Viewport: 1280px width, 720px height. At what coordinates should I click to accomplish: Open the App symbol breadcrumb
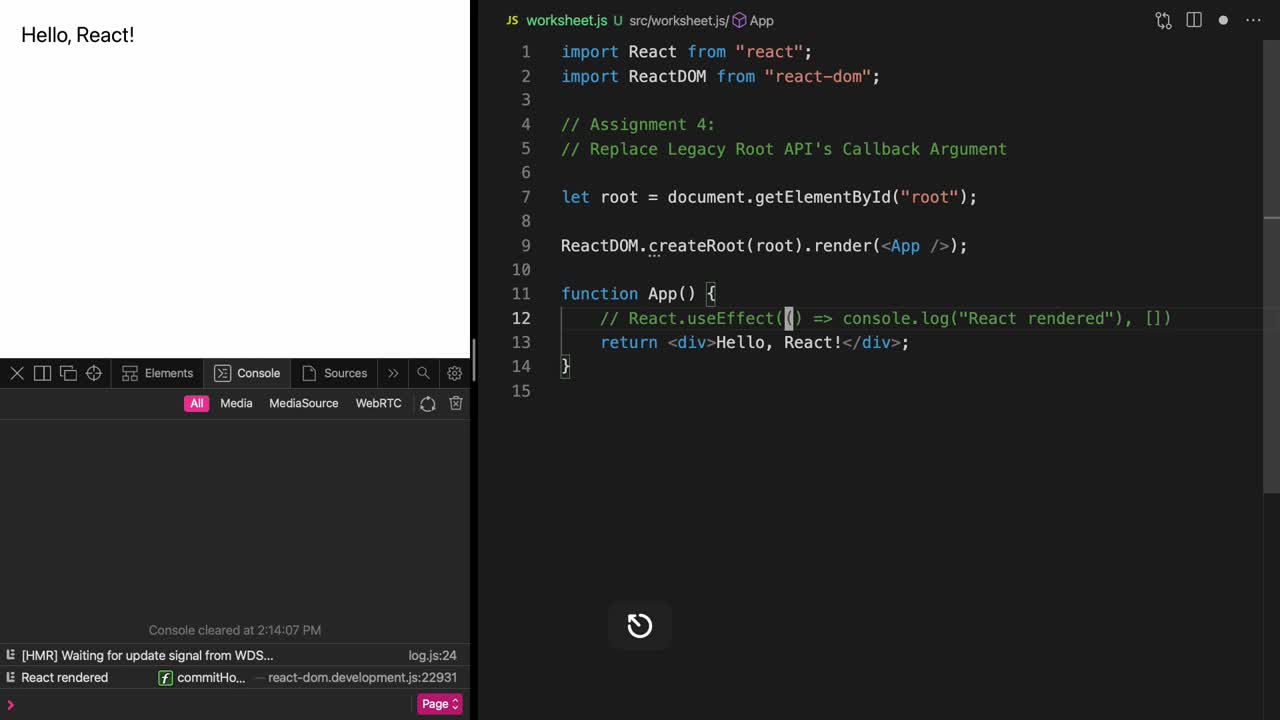(x=754, y=20)
